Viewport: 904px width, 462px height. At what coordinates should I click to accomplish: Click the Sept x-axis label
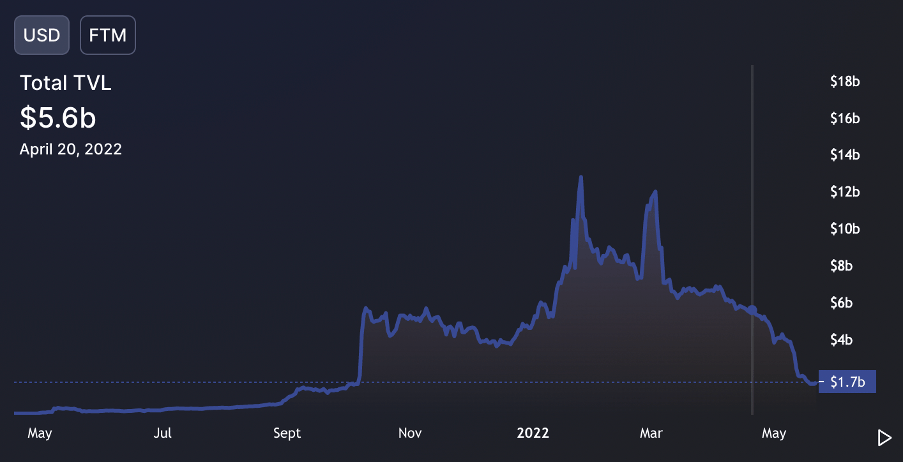tap(287, 433)
